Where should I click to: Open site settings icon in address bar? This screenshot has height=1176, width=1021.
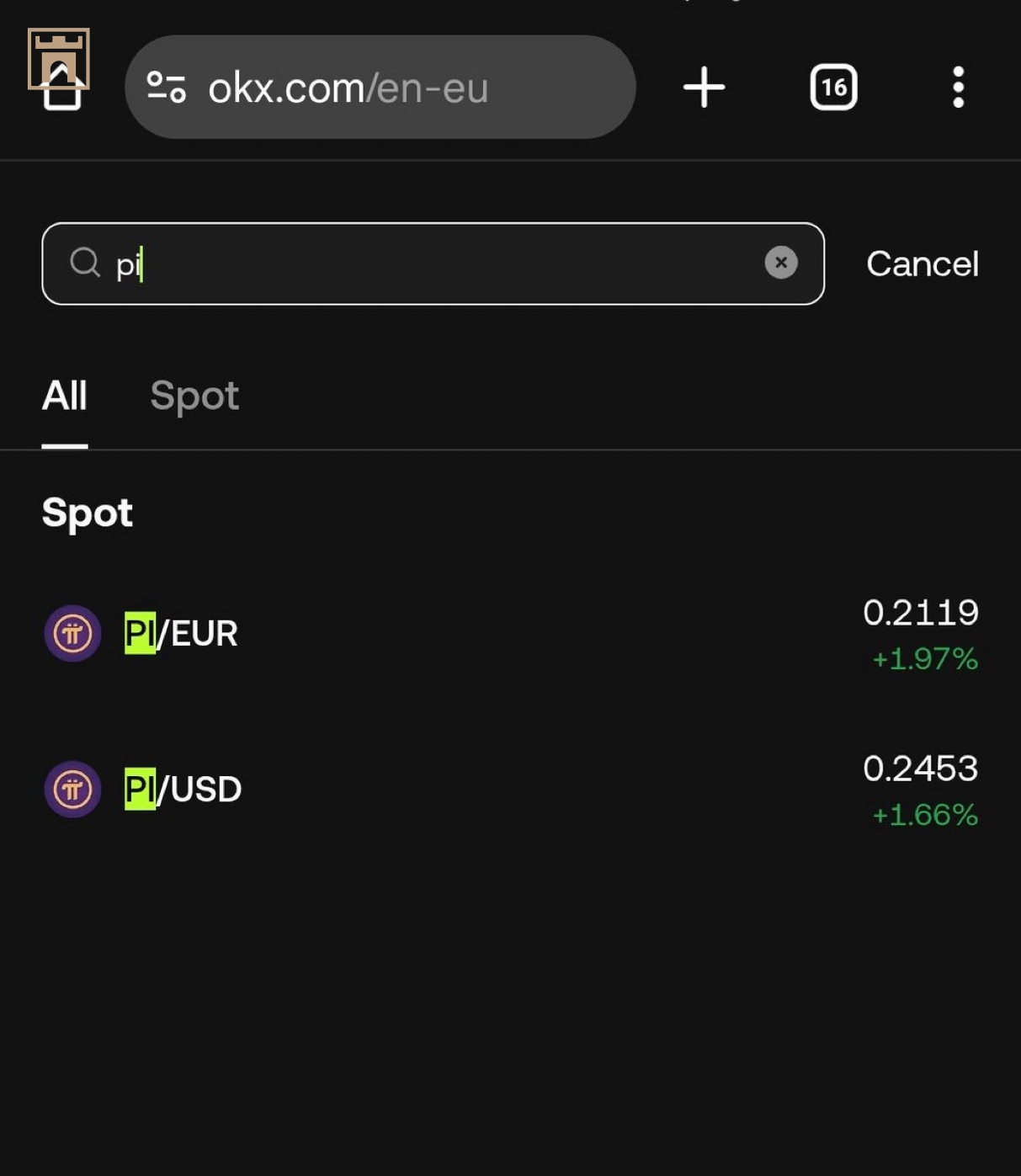click(166, 88)
